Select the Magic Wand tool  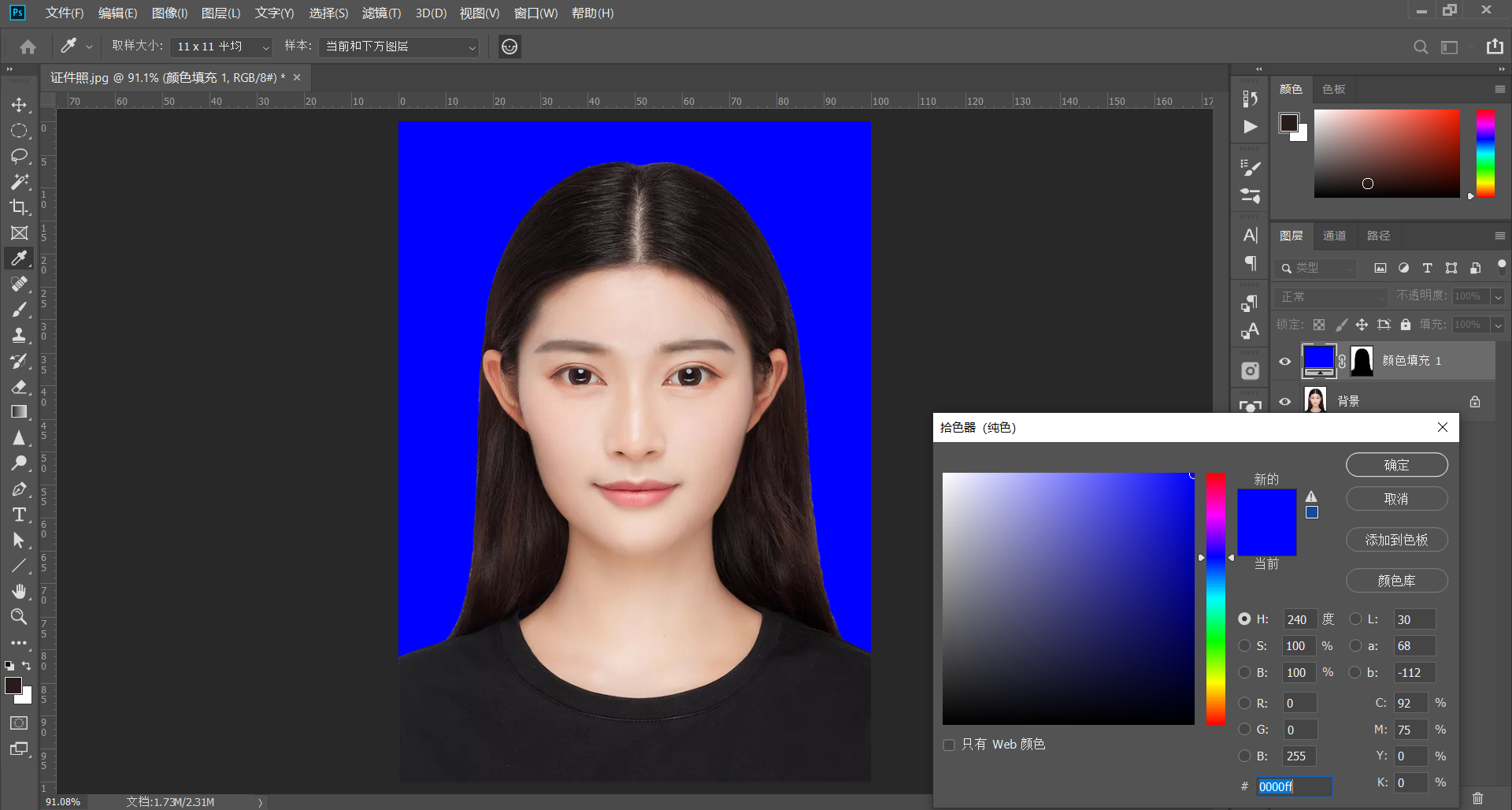[x=19, y=181]
